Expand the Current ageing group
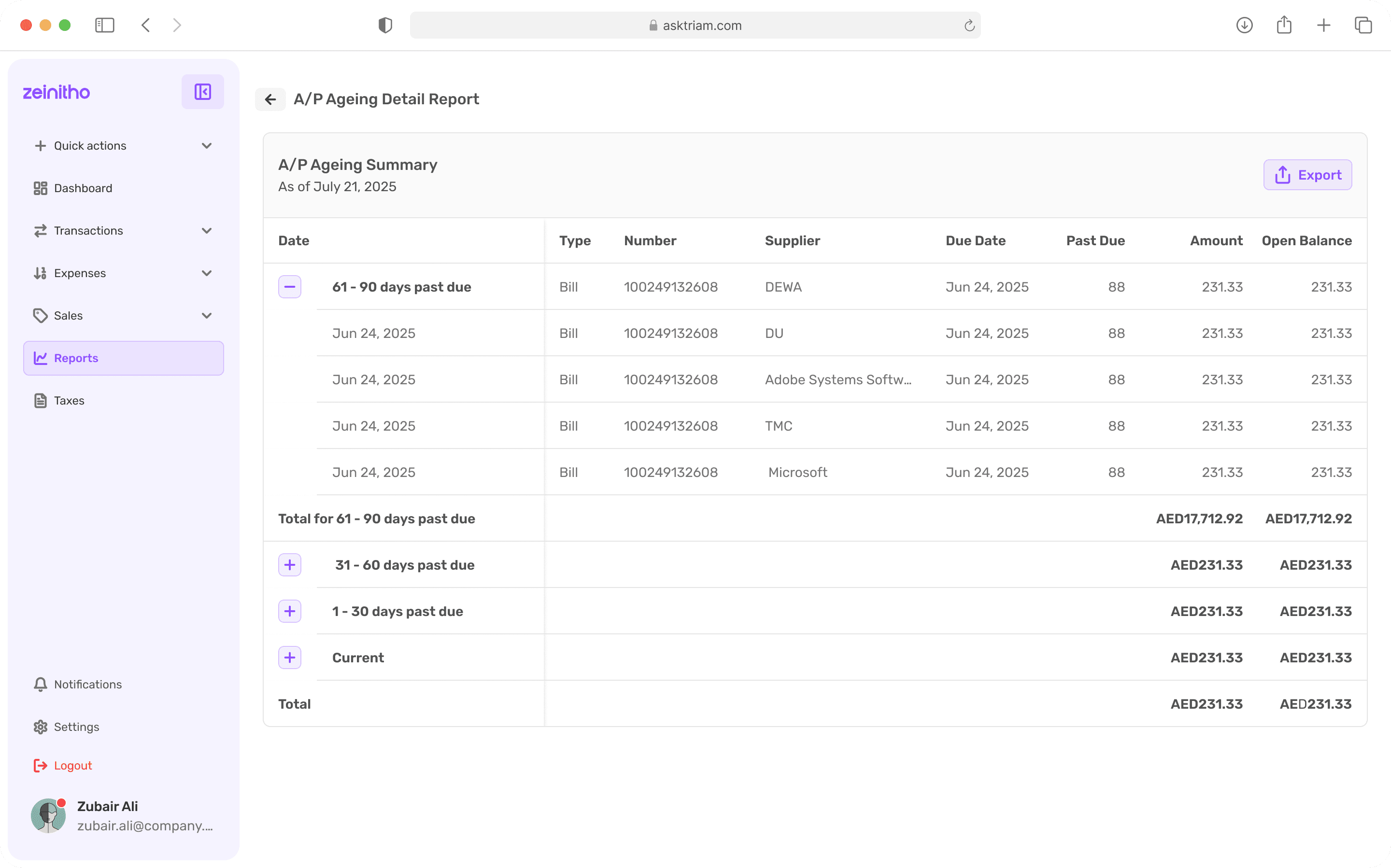1391x868 pixels. click(289, 658)
